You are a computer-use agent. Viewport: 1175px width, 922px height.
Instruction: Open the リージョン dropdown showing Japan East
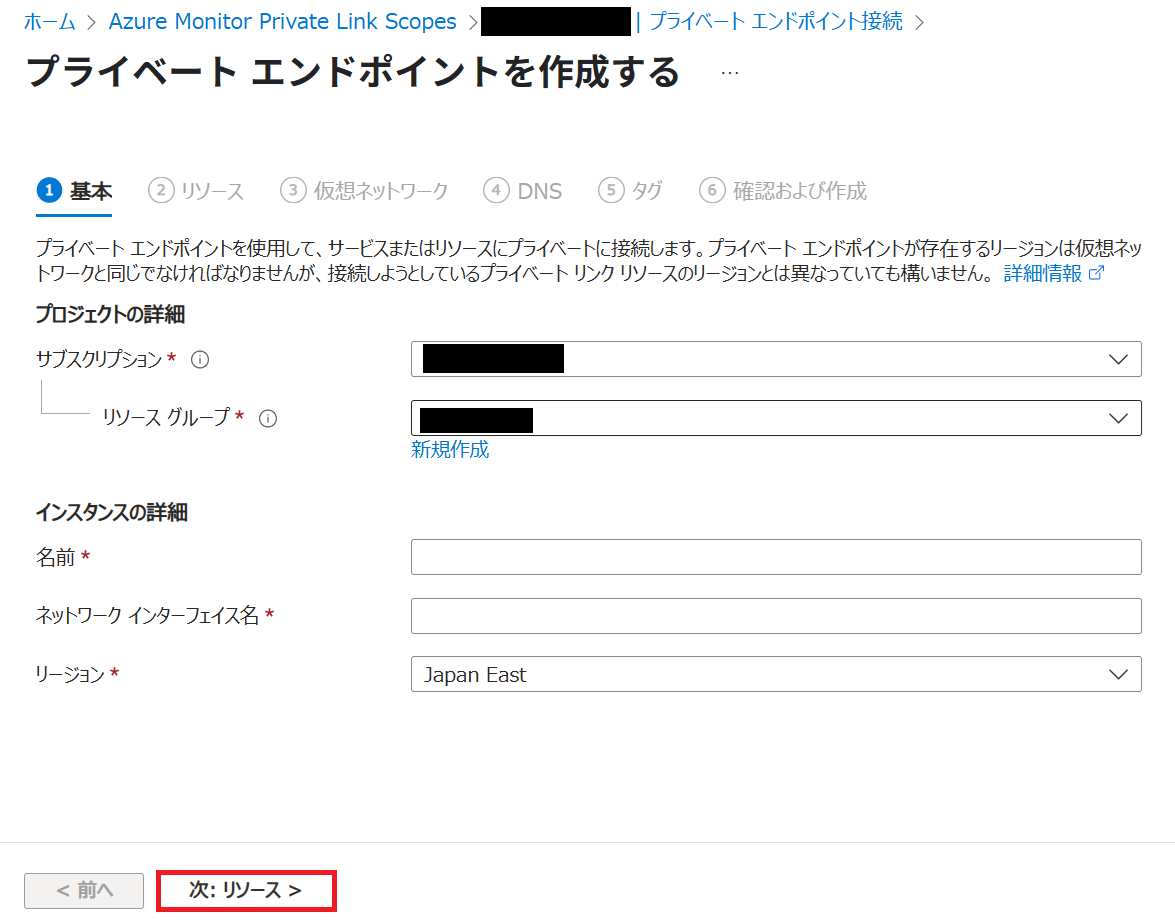point(776,675)
